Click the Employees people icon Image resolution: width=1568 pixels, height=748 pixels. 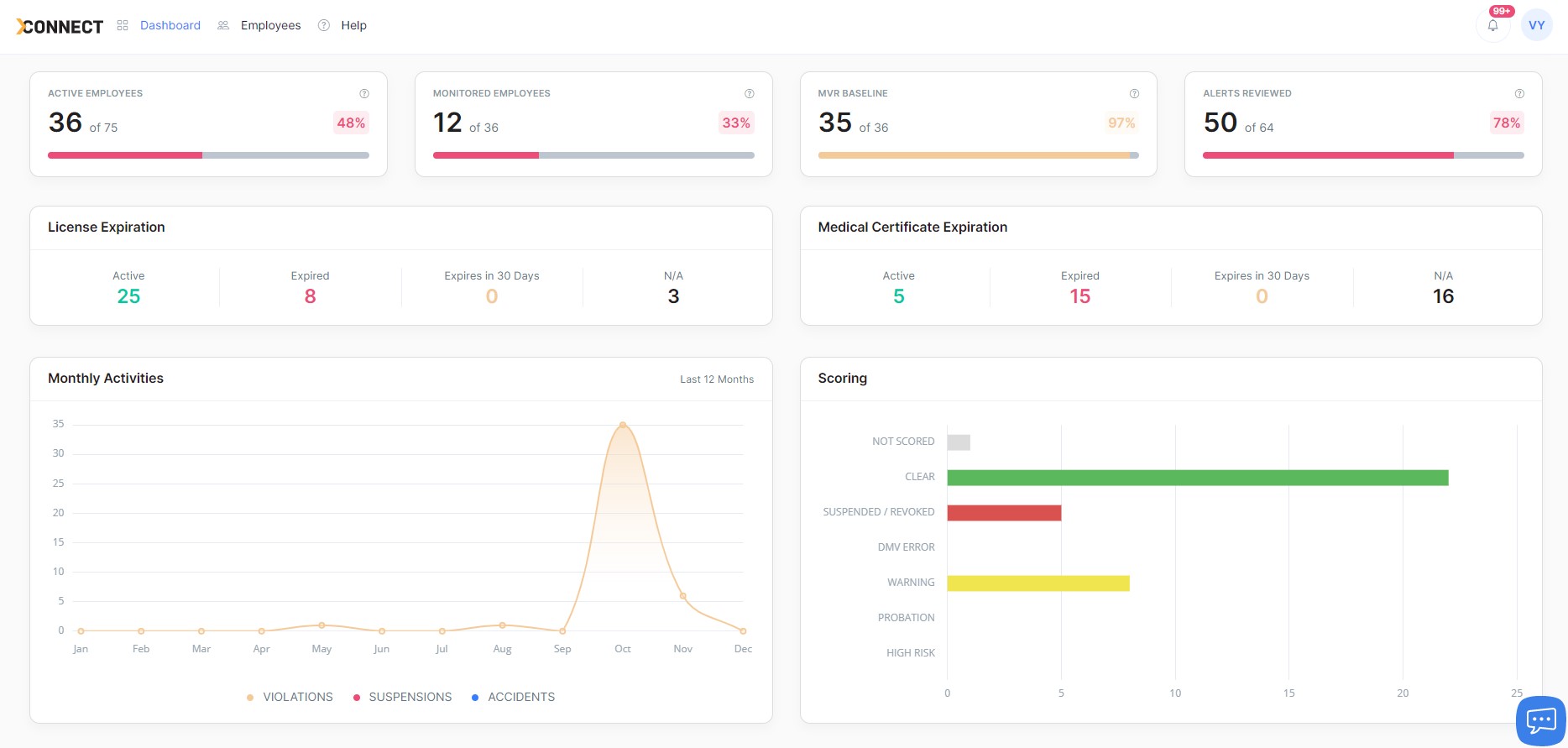point(223,25)
